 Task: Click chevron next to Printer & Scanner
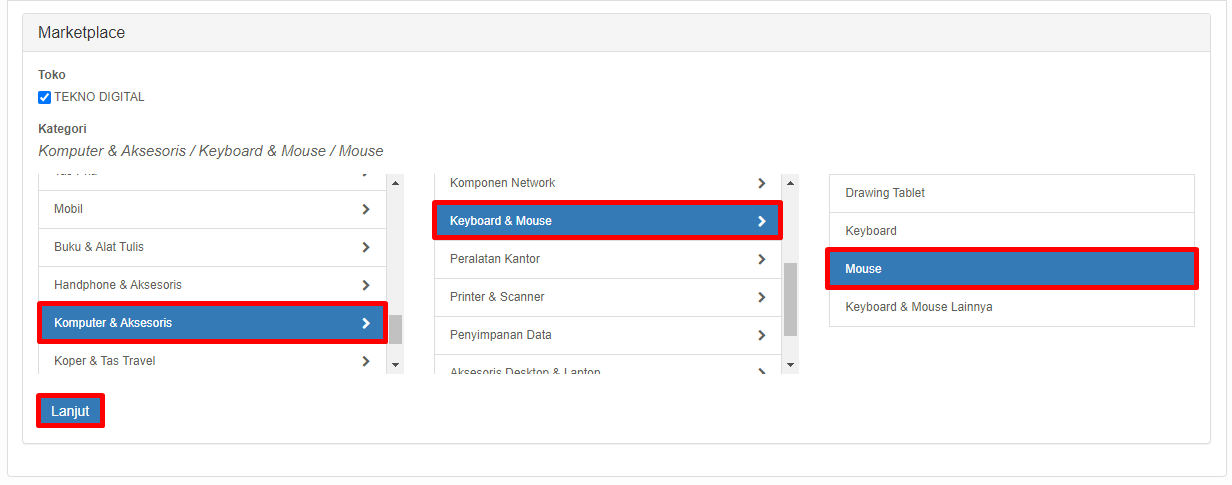tap(762, 297)
